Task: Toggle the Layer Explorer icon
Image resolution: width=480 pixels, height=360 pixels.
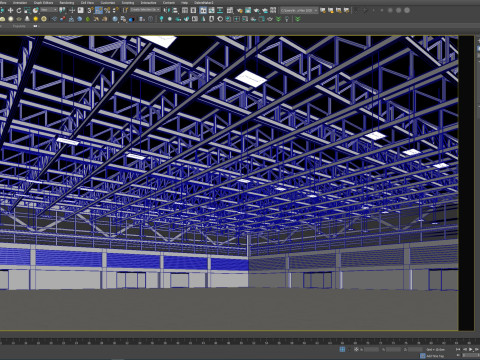Action: click(193, 10)
